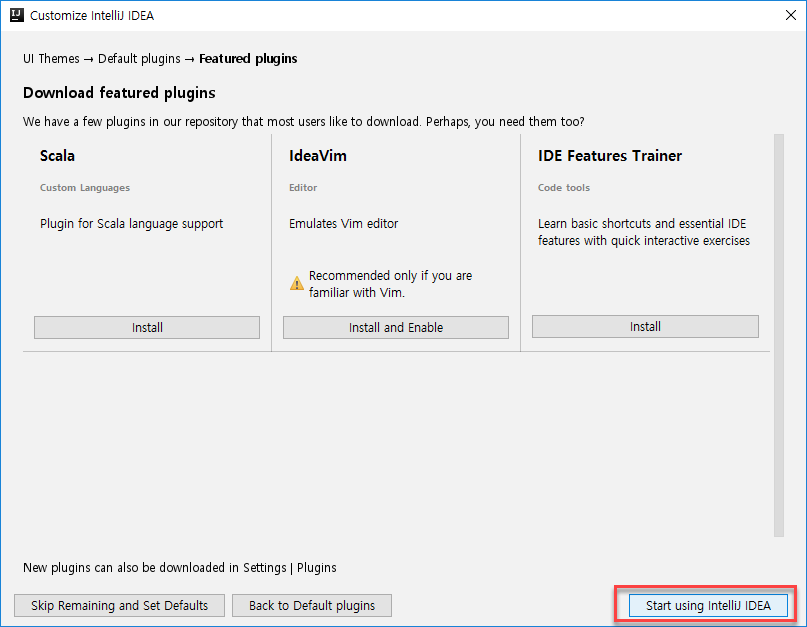Click the Code tools category label
Viewport: 807px width, 627px height.
pyautogui.click(x=564, y=188)
